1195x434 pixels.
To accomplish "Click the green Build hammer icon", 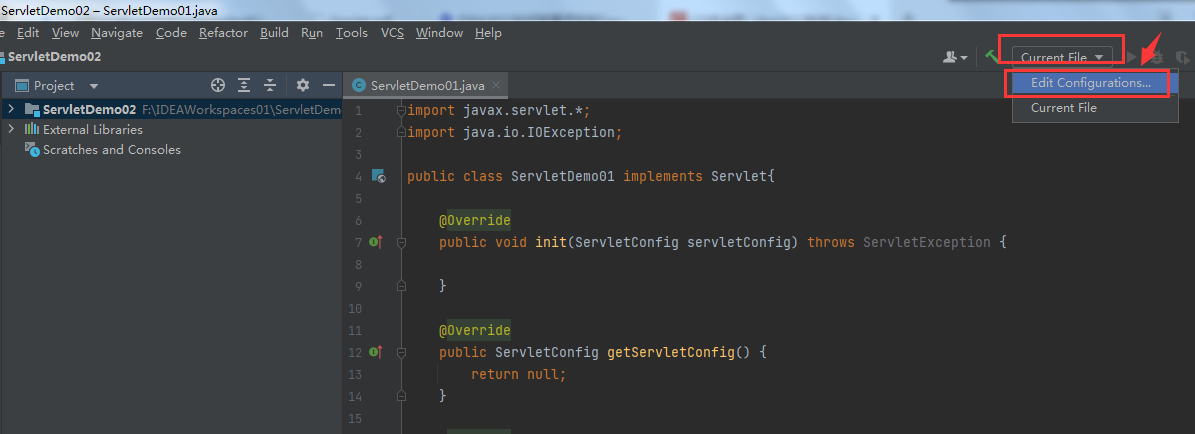I will pyautogui.click(x=992, y=56).
